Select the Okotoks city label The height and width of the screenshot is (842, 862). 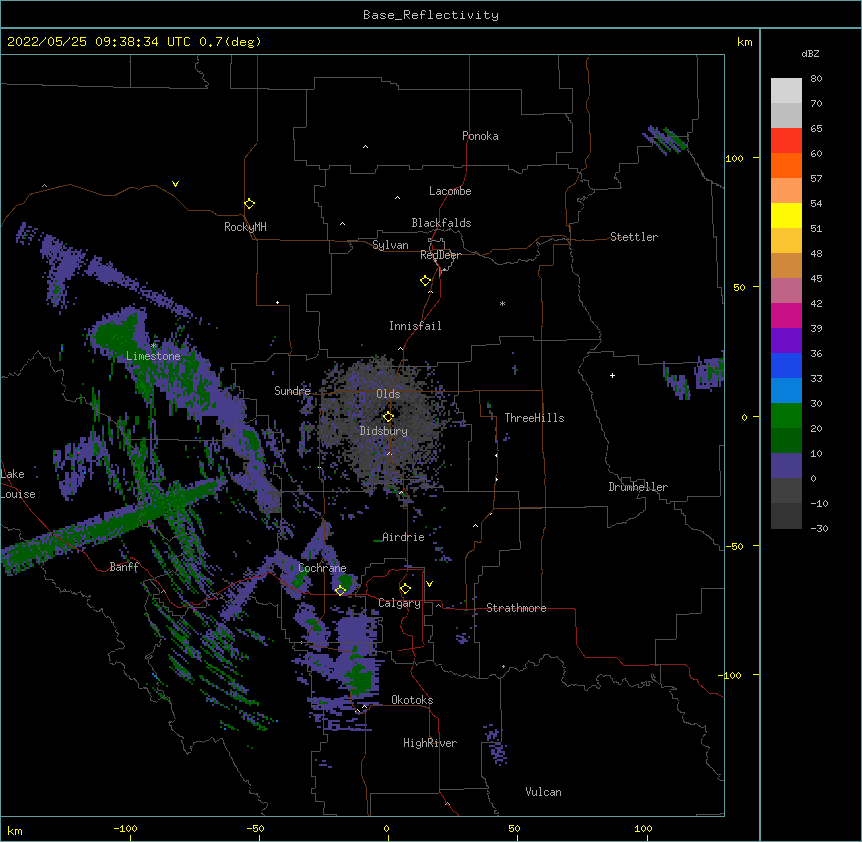[x=412, y=700]
